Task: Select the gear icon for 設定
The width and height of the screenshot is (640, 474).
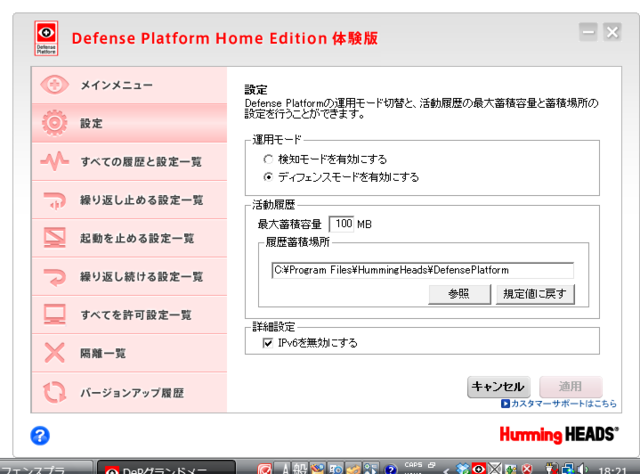Action: 55,123
